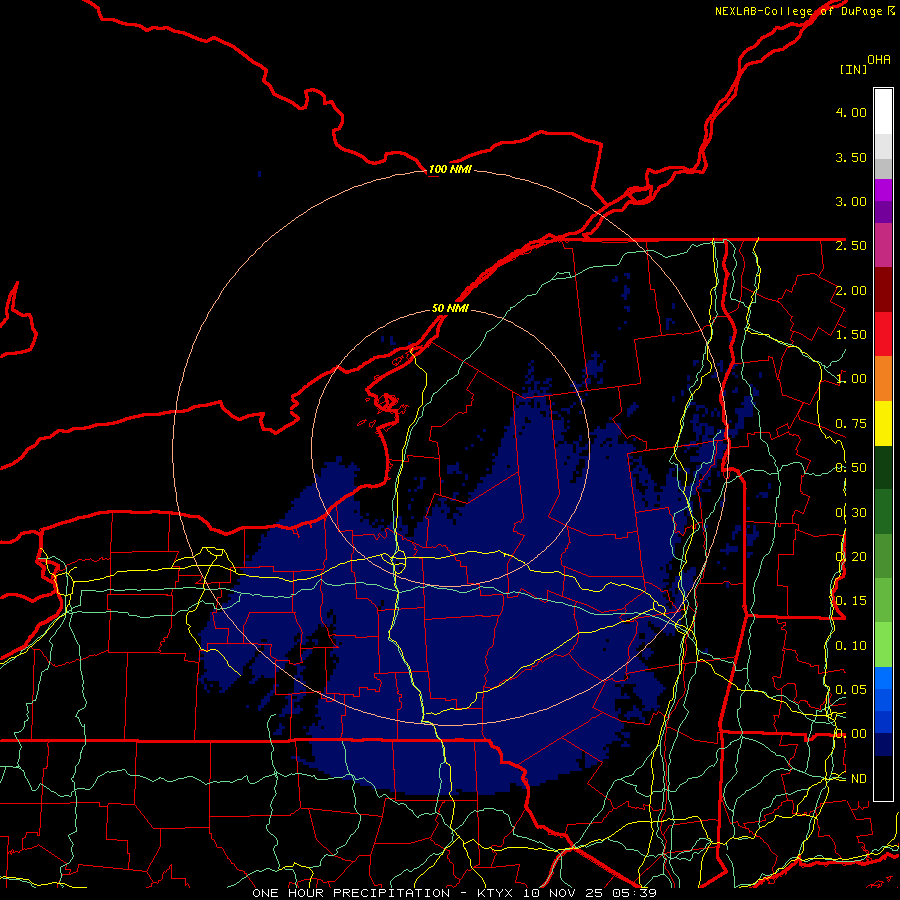This screenshot has width=900, height=900.
Task: Click the 4.00 legend value
Action: click(851, 112)
